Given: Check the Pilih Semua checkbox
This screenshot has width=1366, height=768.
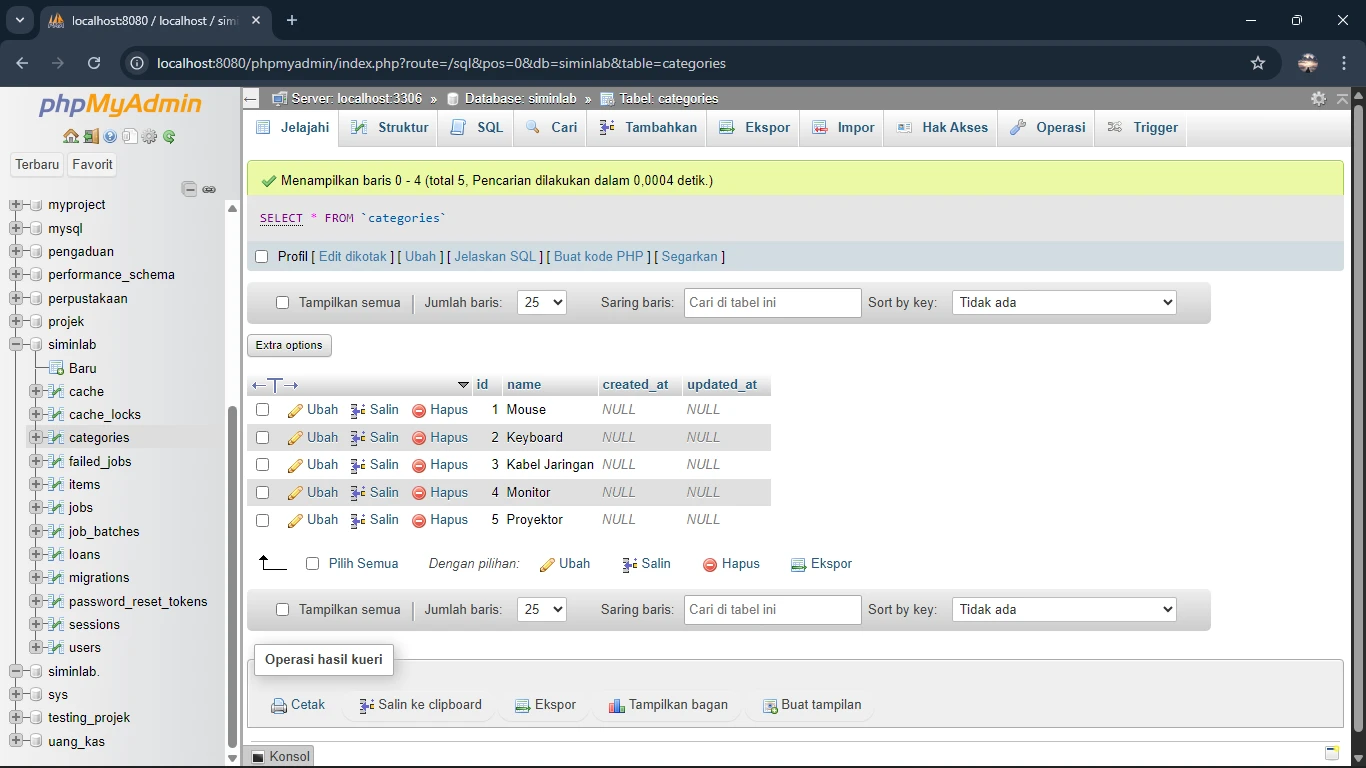Looking at the screenshot, I should (x=312, y=564).
